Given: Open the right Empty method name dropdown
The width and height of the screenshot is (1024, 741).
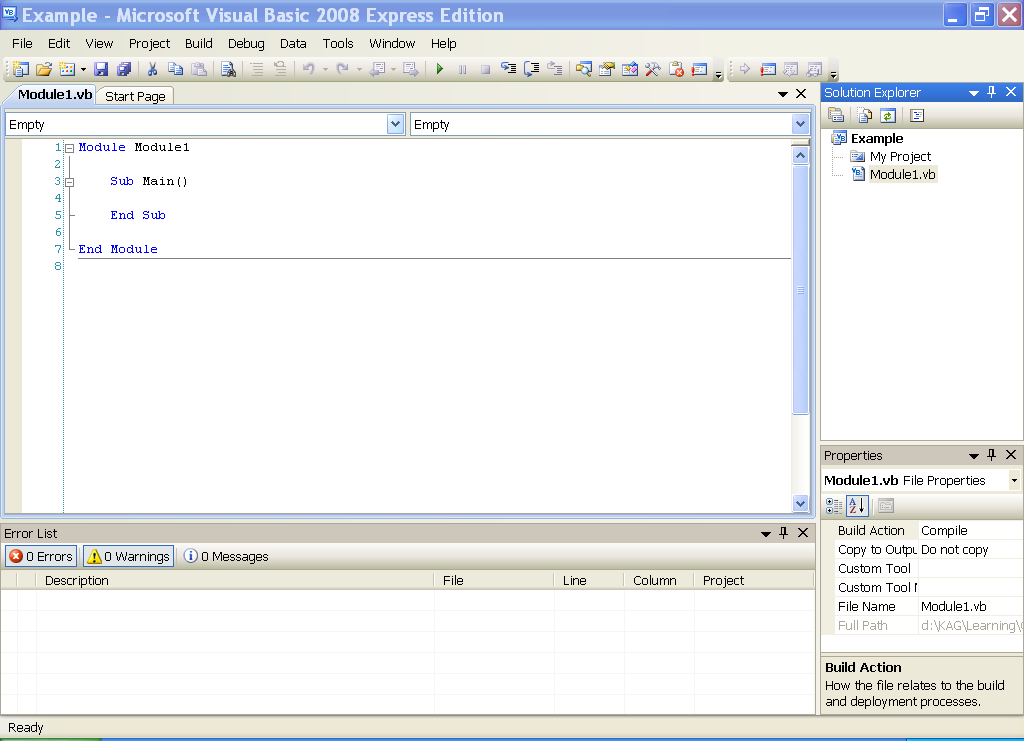Looking at the screenshot, I should (x=801, y=124).
